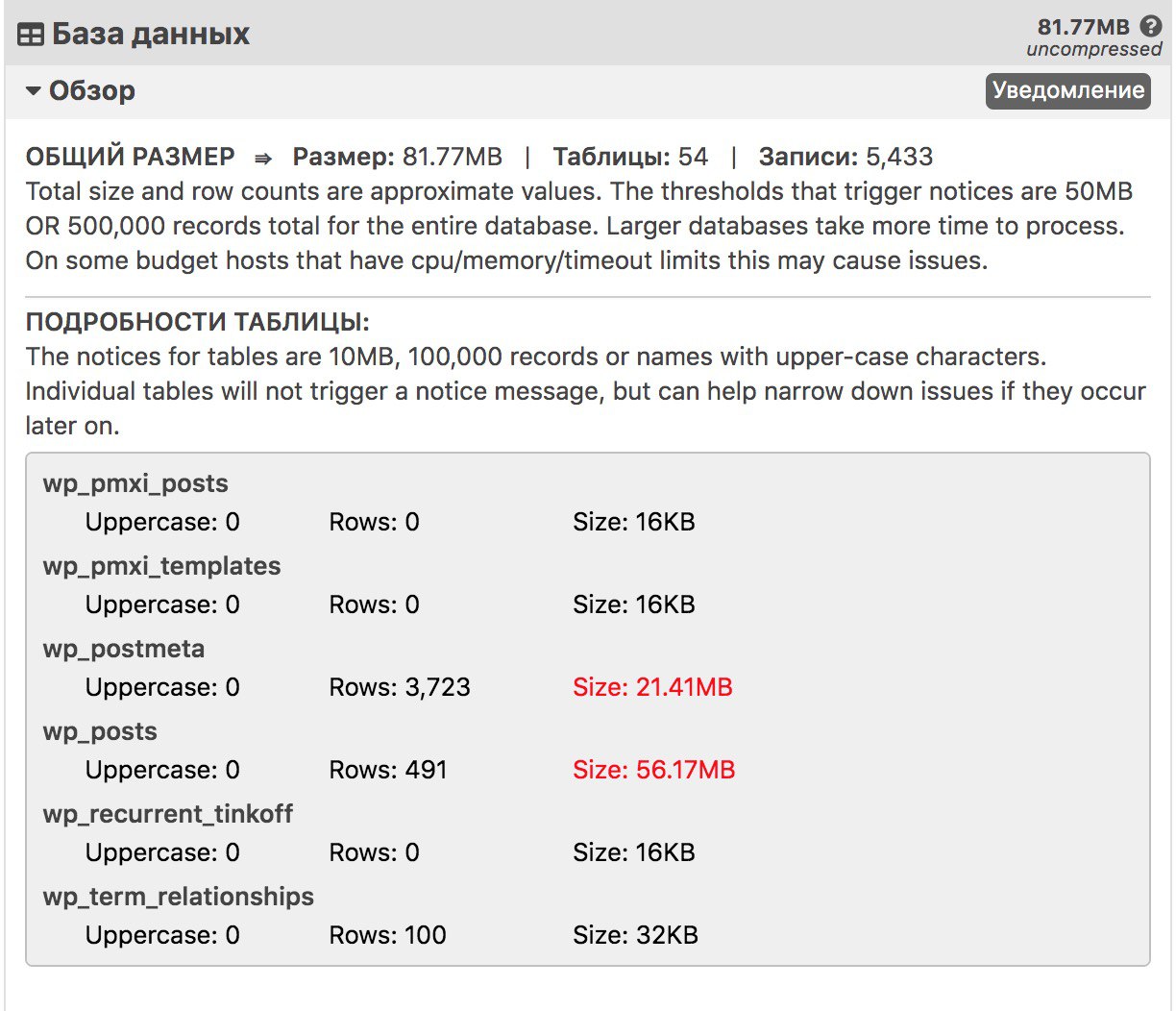This screenshot has width=1176, height=1011.
Task: Collapse the Обзор section triangle
Action: point(34,91)
